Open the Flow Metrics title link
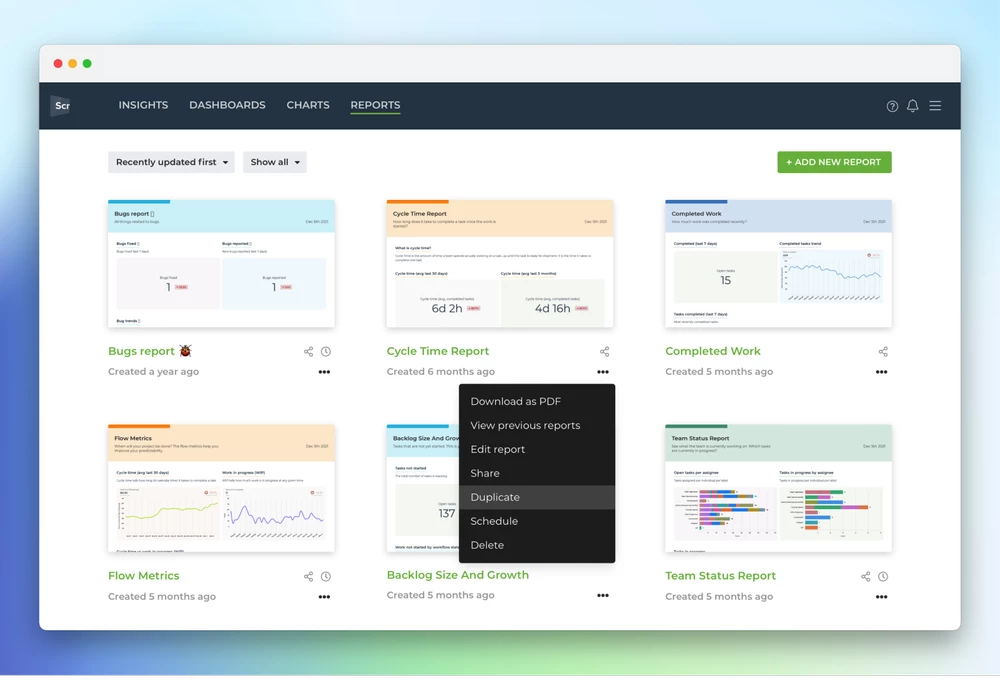The width and height of the screenshot is (1000, 684). (143, 576)
